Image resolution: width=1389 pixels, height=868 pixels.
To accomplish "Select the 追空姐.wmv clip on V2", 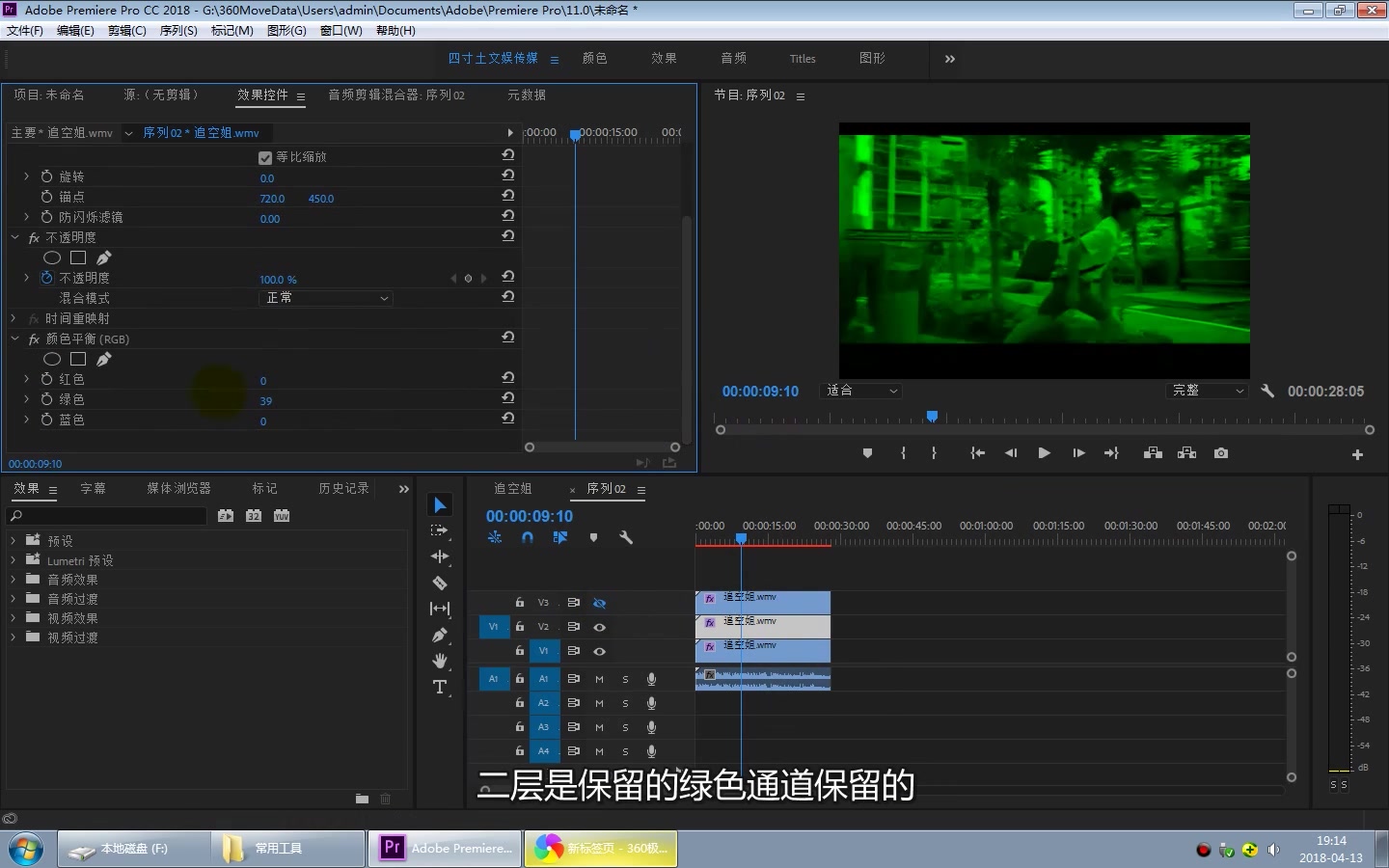I will [x=763, y=626].
